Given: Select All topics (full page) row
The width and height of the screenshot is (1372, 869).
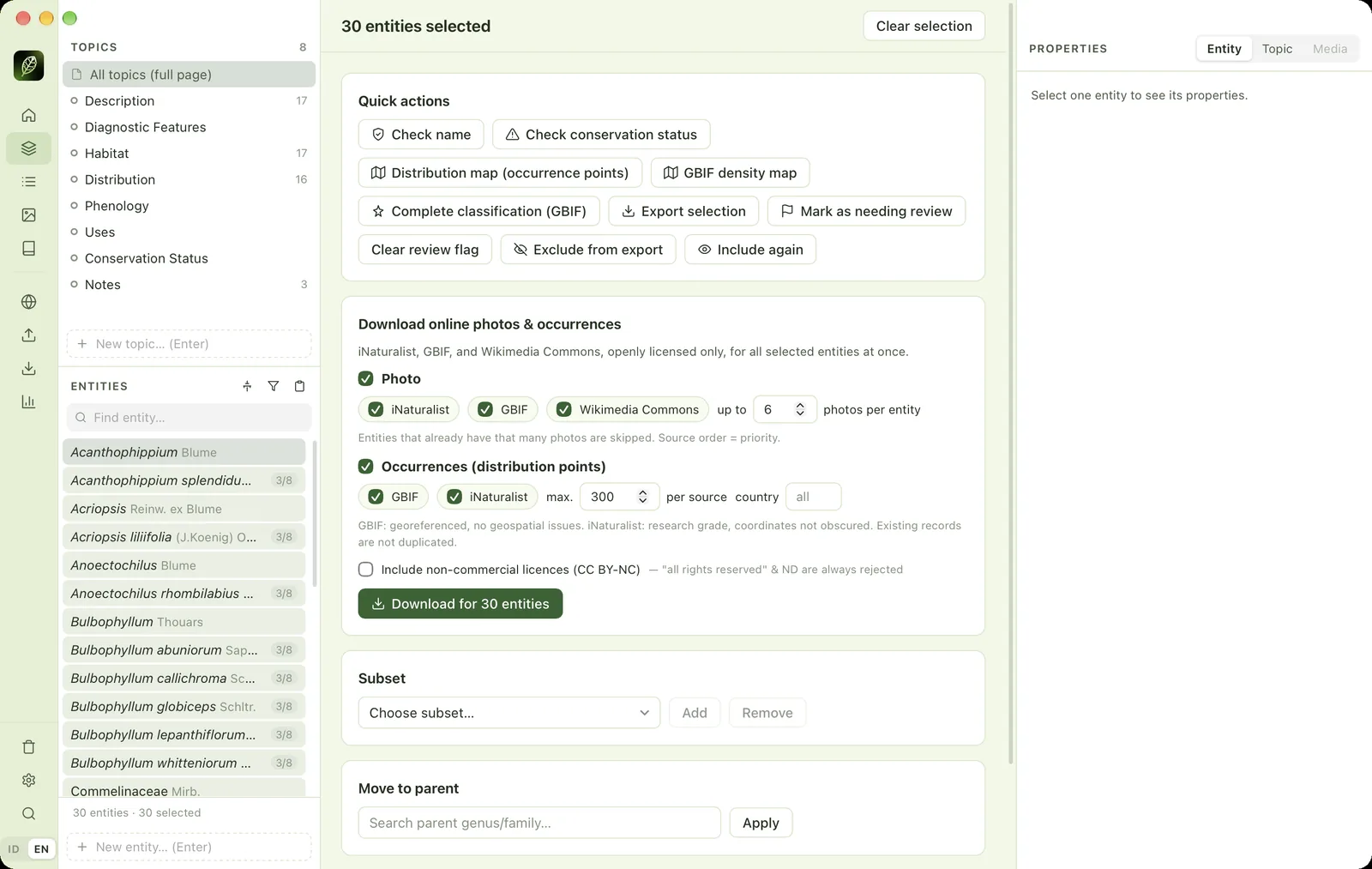Looking at the screenshot, I should tap(189, 75).
